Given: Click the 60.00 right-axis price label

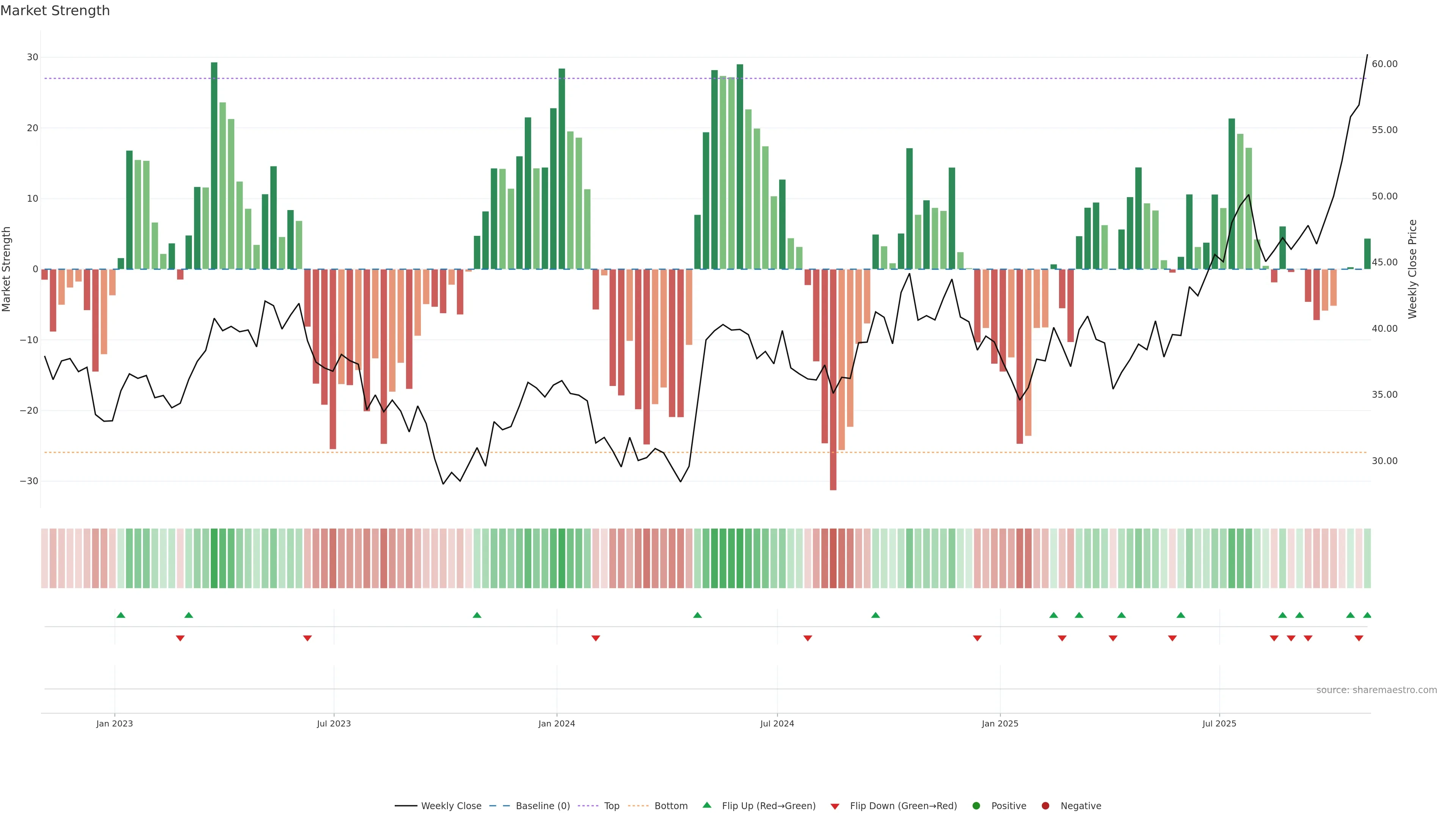Looking at the screenshot, I should (x=1384, y=64).
